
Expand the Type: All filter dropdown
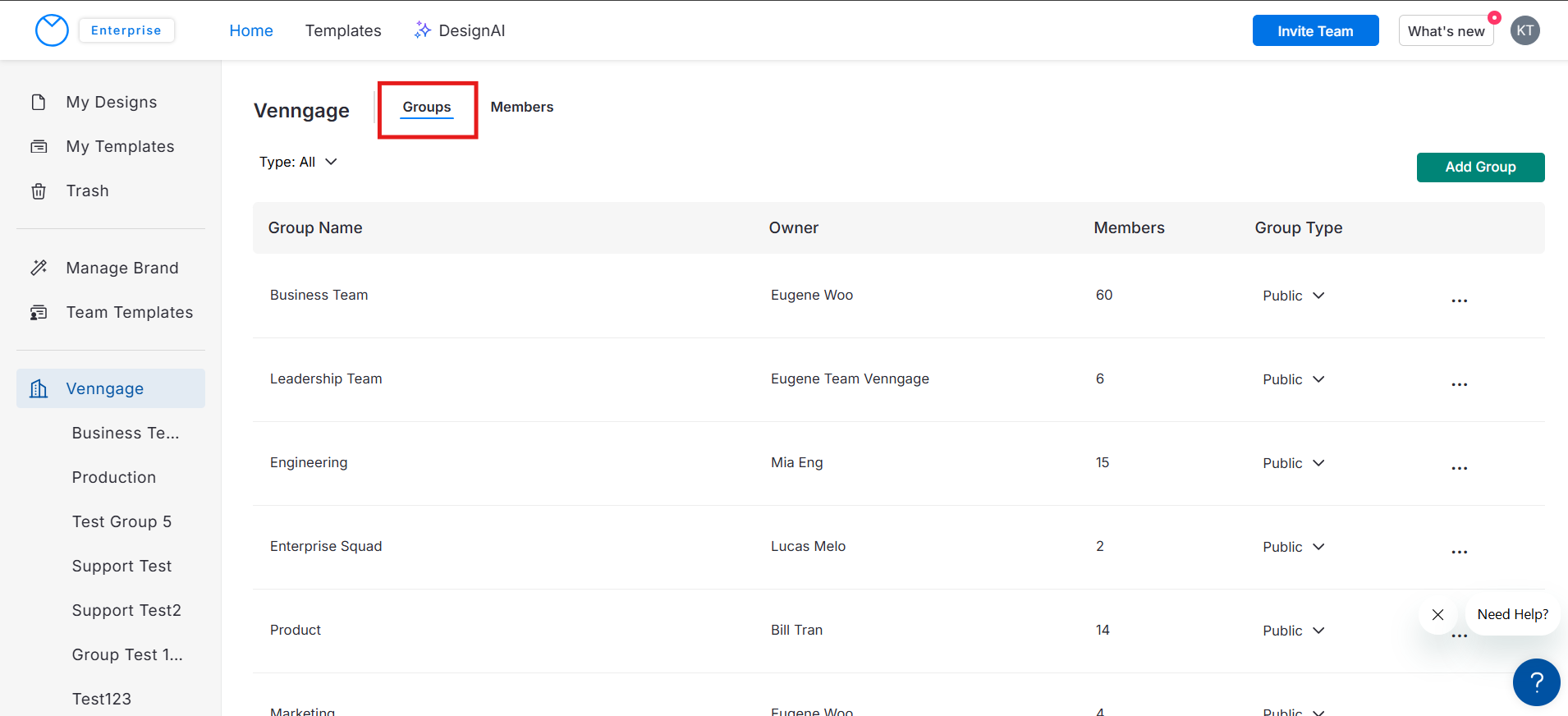[298, 162]
